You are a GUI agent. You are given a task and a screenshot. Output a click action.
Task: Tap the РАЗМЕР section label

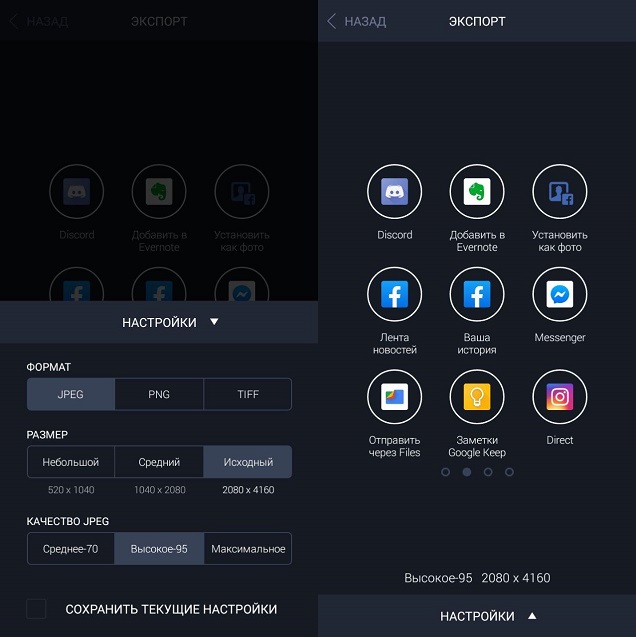coord(47,435)
